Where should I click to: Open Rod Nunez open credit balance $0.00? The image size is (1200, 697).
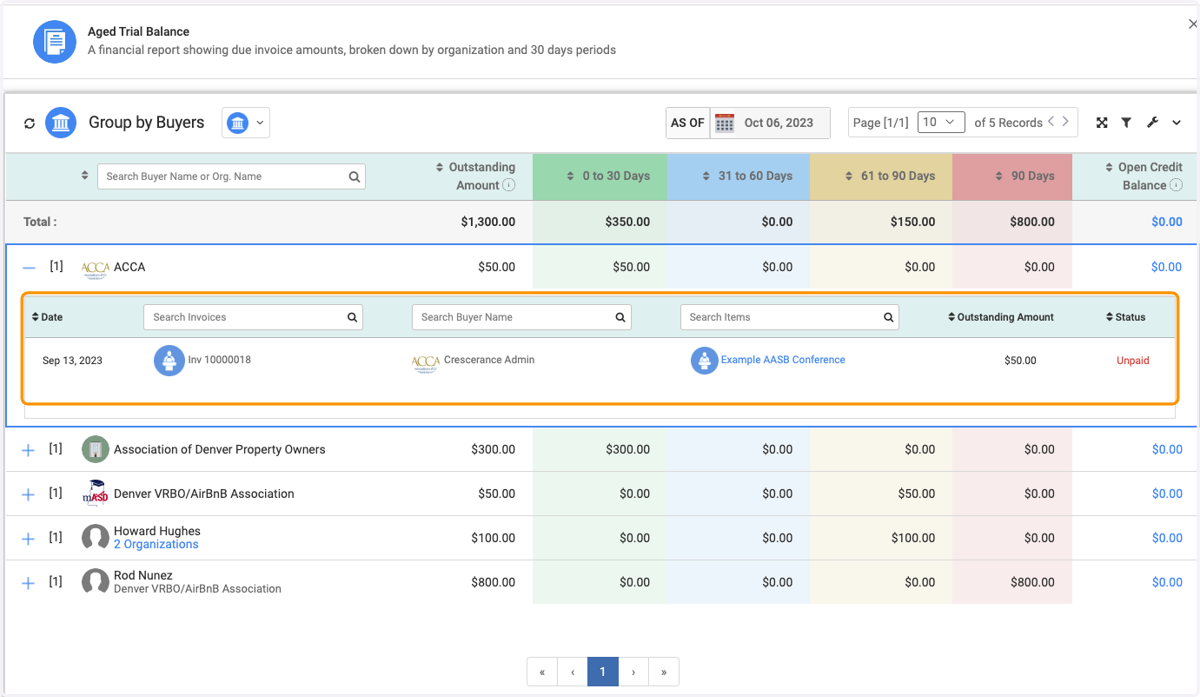coord(1166,582)
